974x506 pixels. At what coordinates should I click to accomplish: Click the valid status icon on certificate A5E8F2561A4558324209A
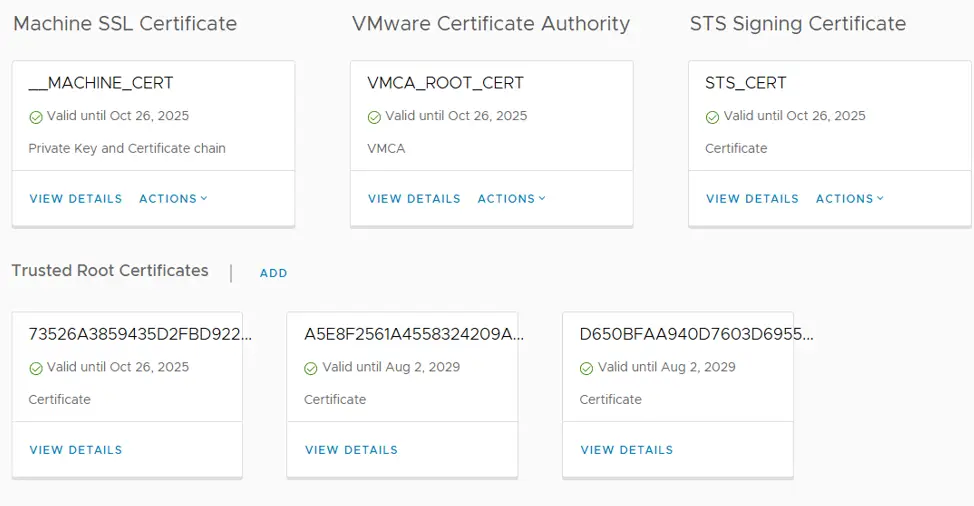(x=311, y=369)
